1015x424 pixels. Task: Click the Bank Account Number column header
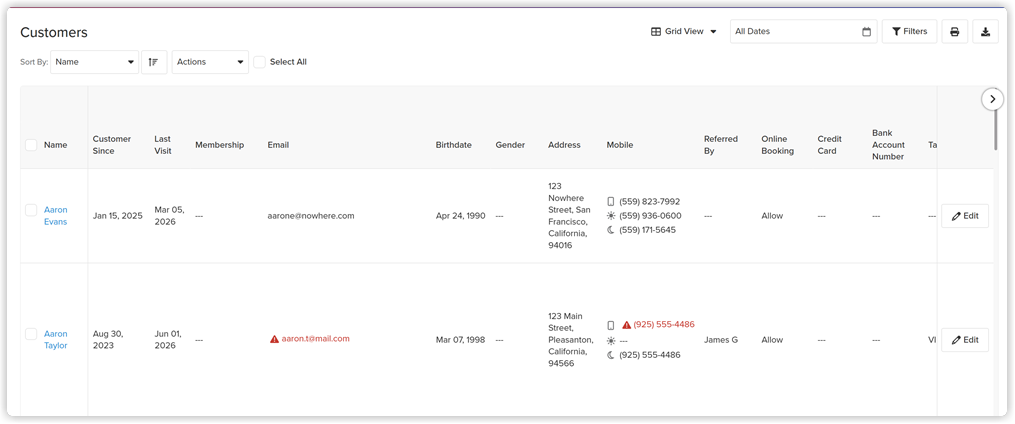888,145
